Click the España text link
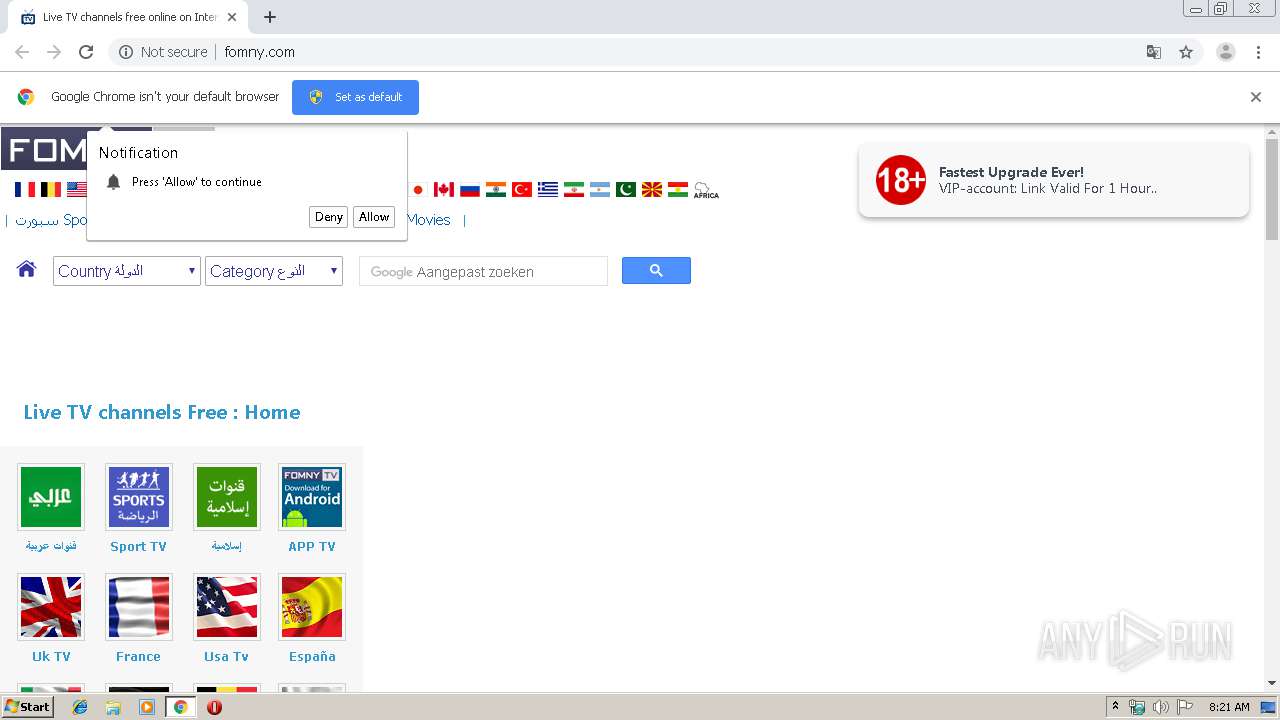This screenshot has height=720, width=1280. (312, 657)
